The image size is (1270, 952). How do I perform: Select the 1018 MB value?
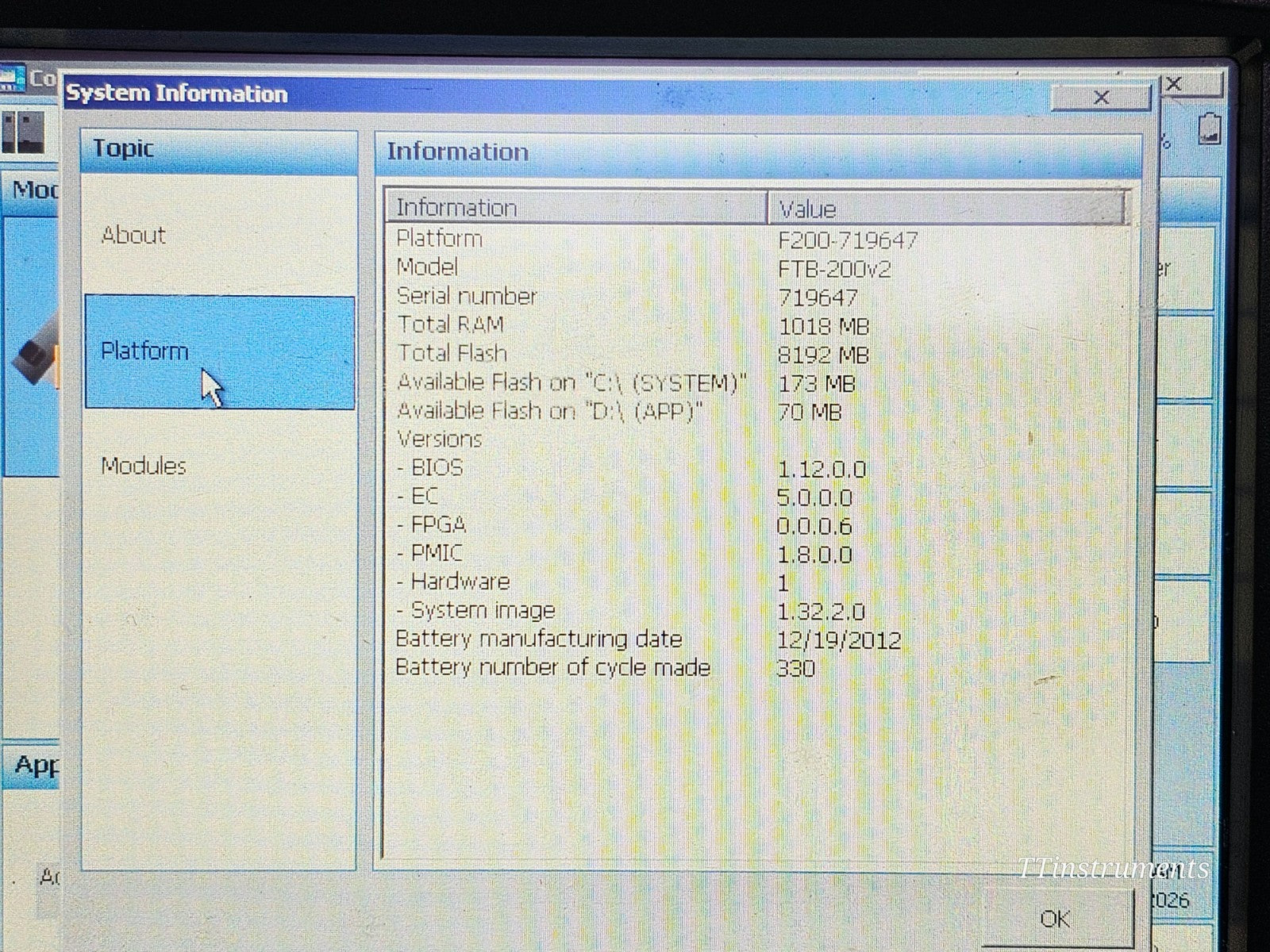(x=824, y=326)
